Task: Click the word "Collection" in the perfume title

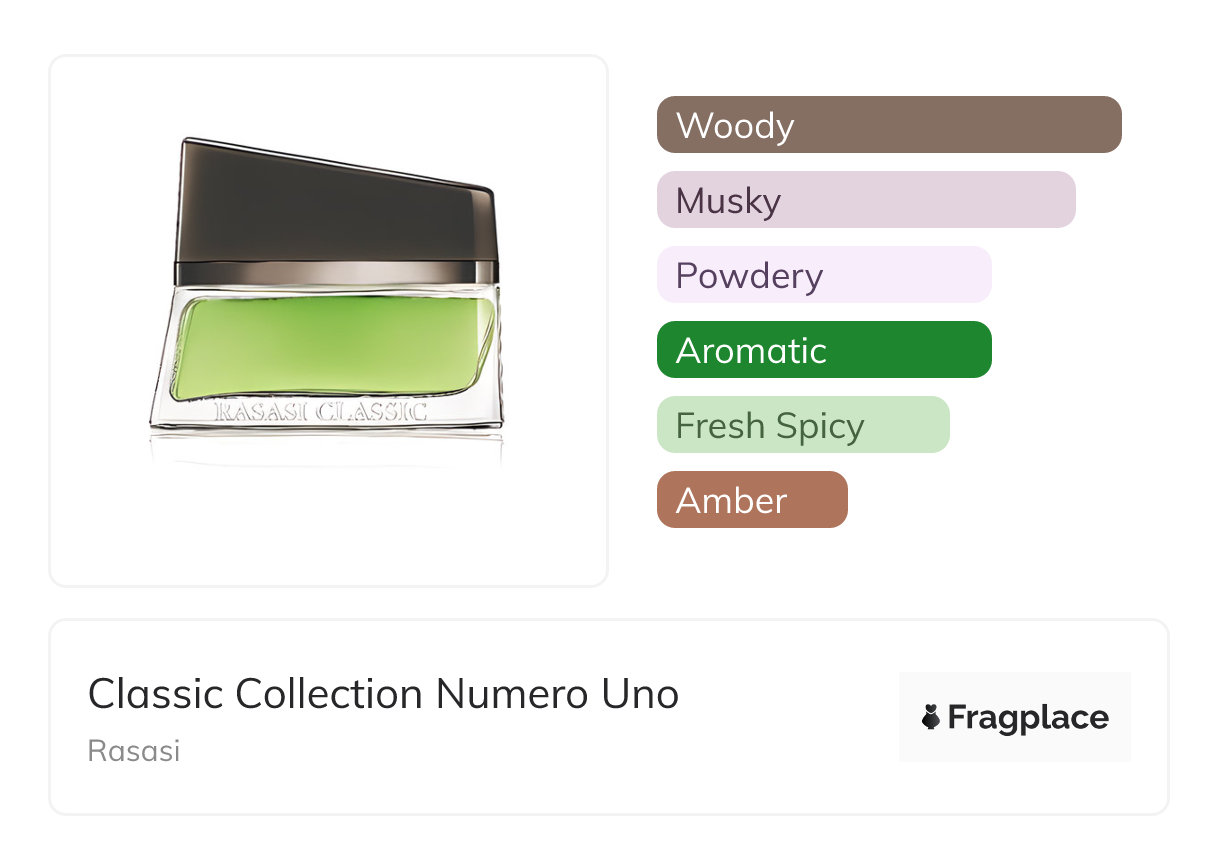Action: [x=330, y=694]
